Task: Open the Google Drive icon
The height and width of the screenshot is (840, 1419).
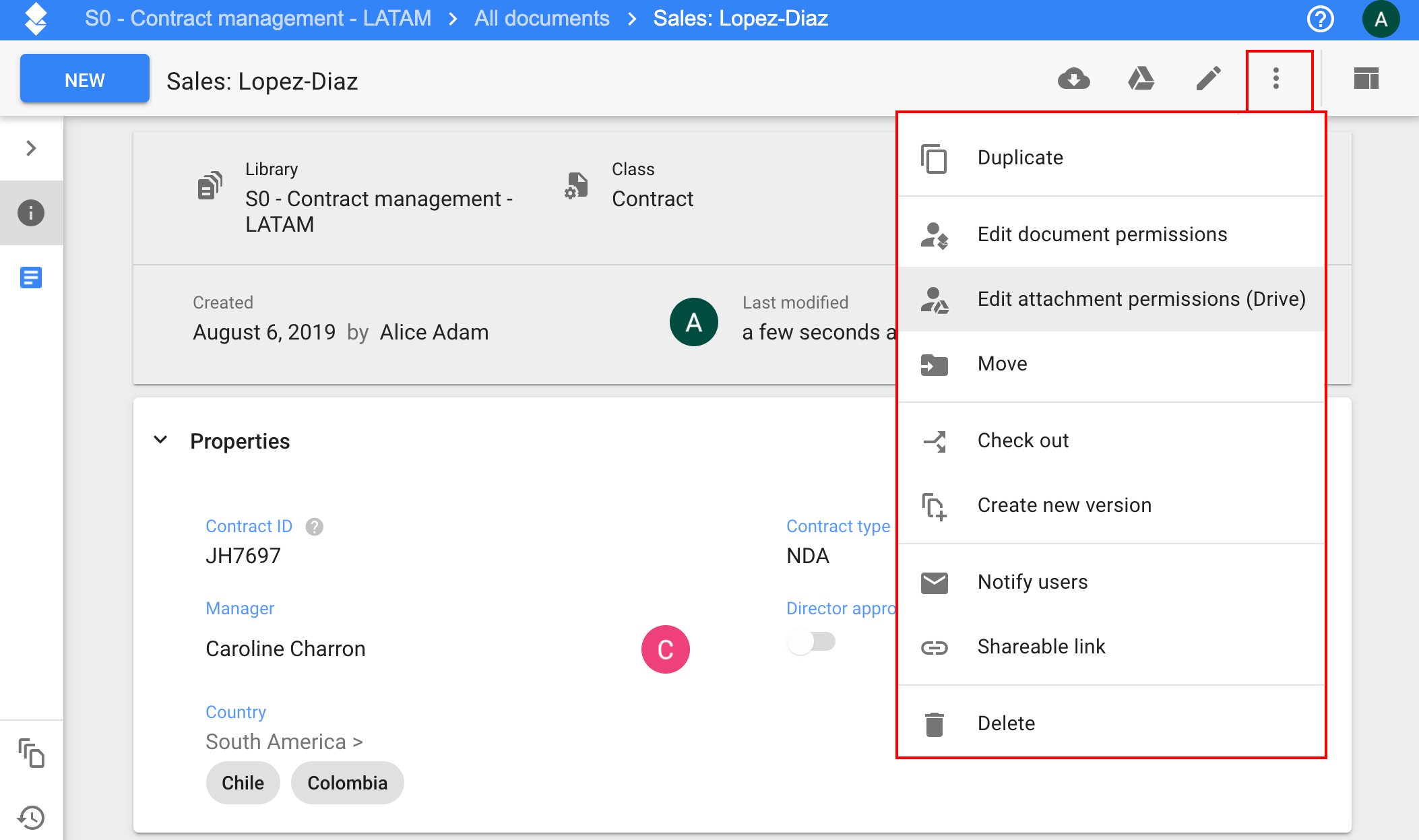Action: pyautogui.click(x=1141, y=79)
